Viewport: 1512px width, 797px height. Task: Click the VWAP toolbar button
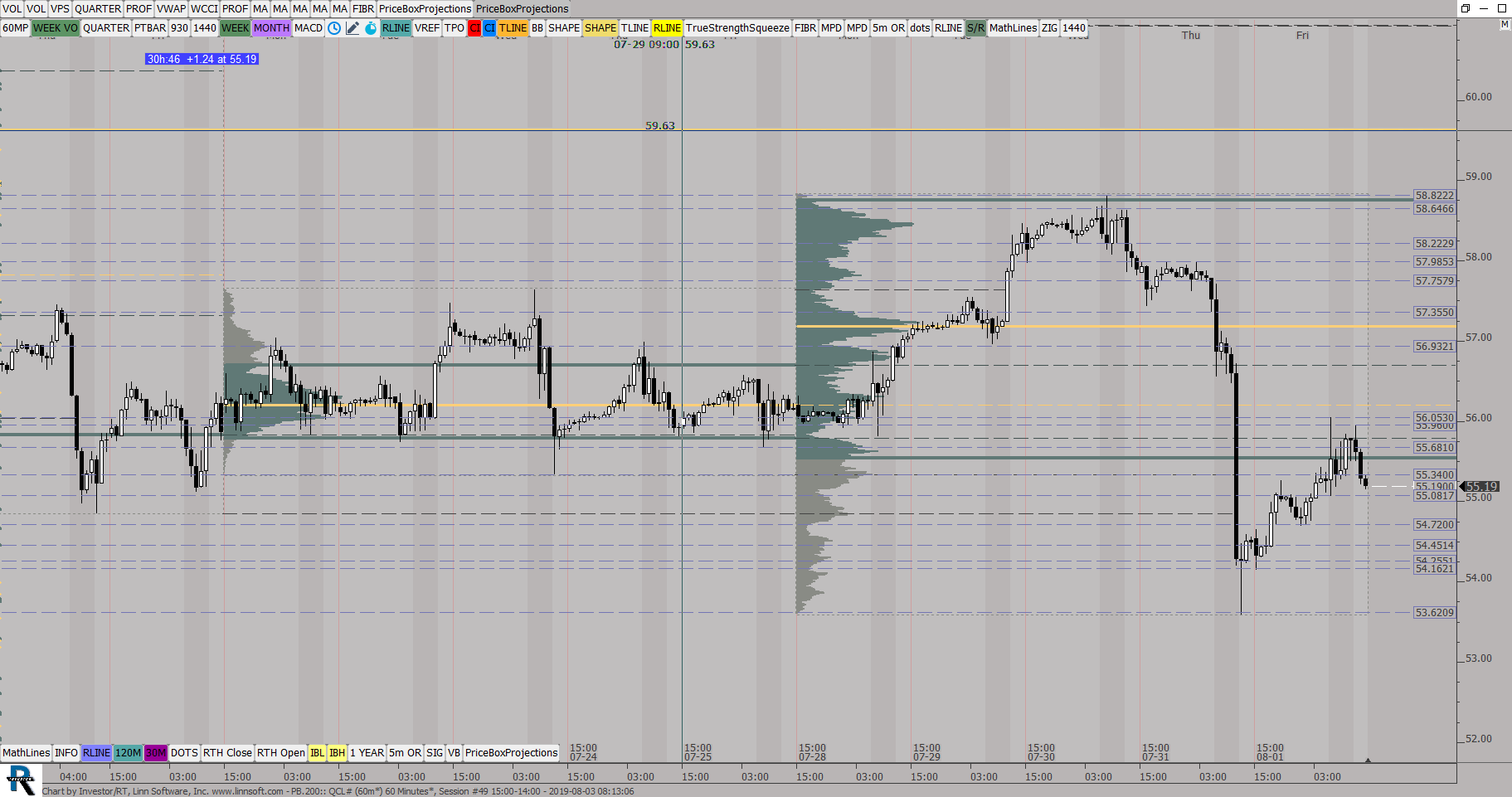click(172, 9)
